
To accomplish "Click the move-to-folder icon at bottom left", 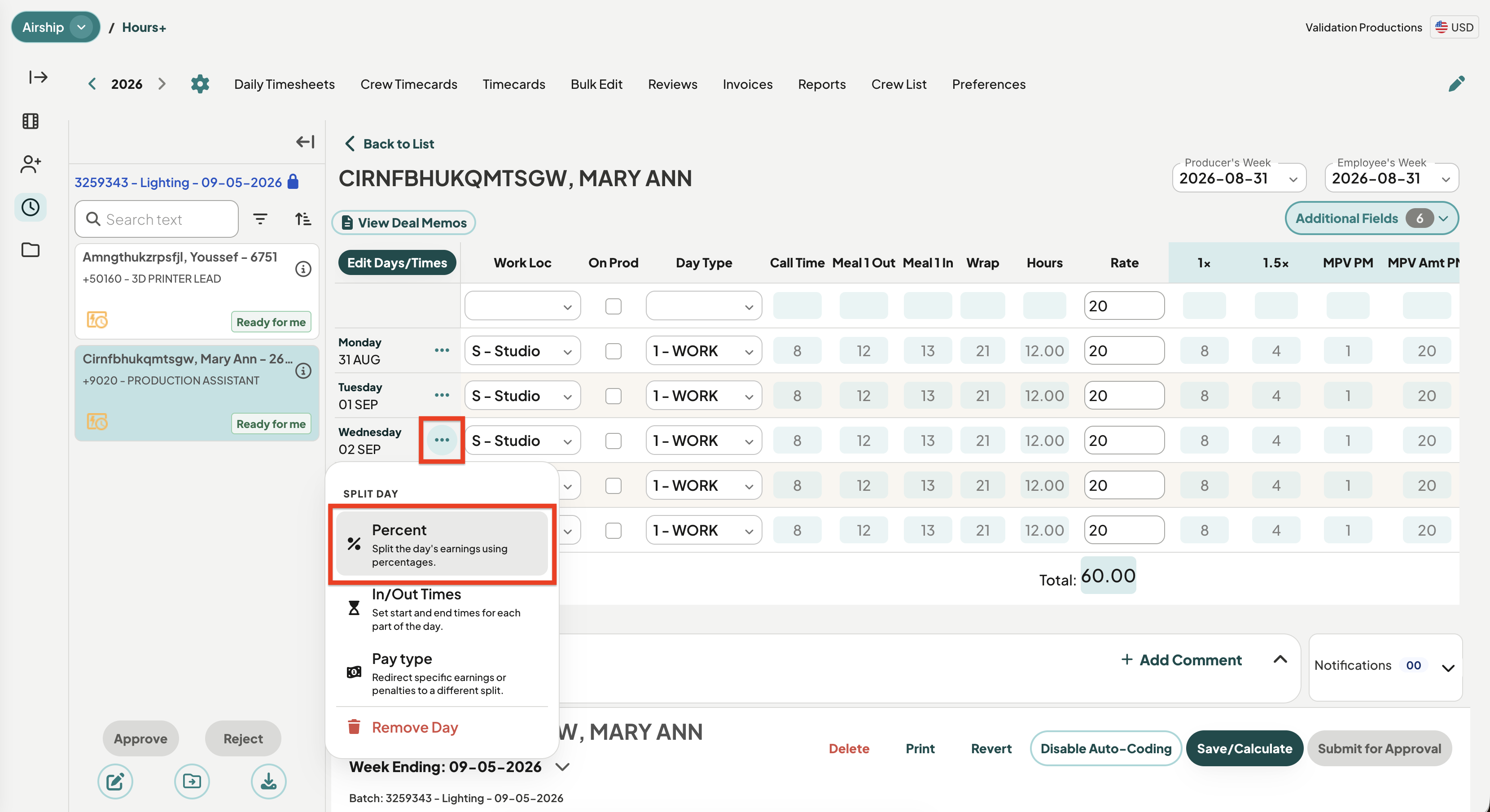I will (192, 781).
